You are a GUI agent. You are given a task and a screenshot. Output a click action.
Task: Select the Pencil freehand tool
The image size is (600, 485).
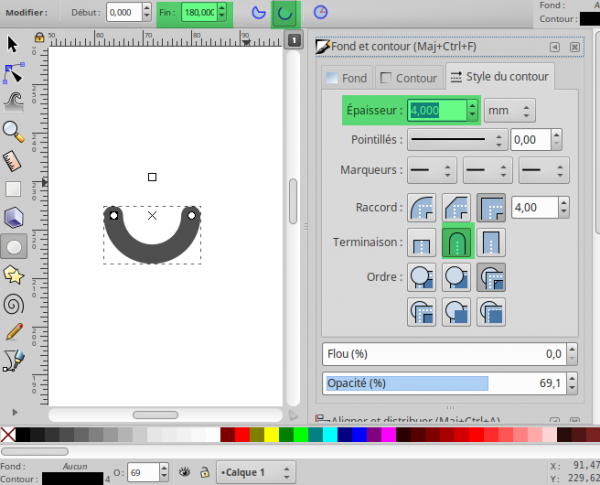click(x=14, y=332)
